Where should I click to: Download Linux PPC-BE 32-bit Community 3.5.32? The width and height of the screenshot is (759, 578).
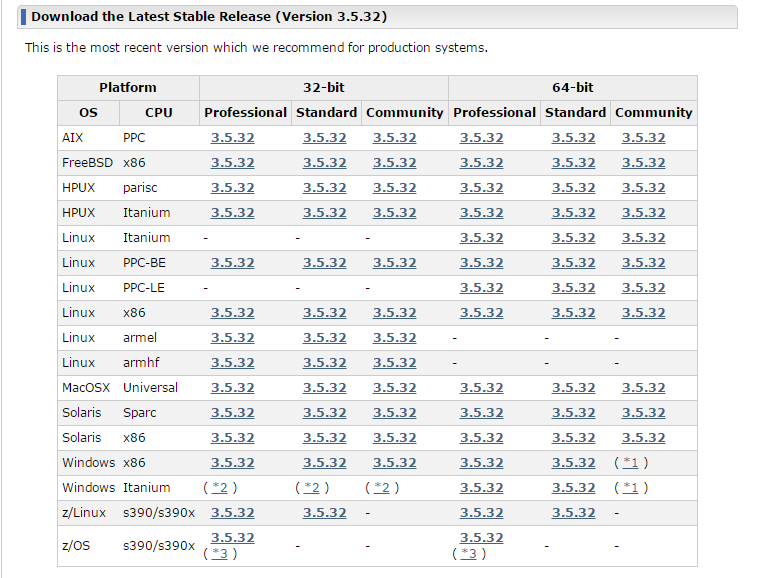point(394,263)
